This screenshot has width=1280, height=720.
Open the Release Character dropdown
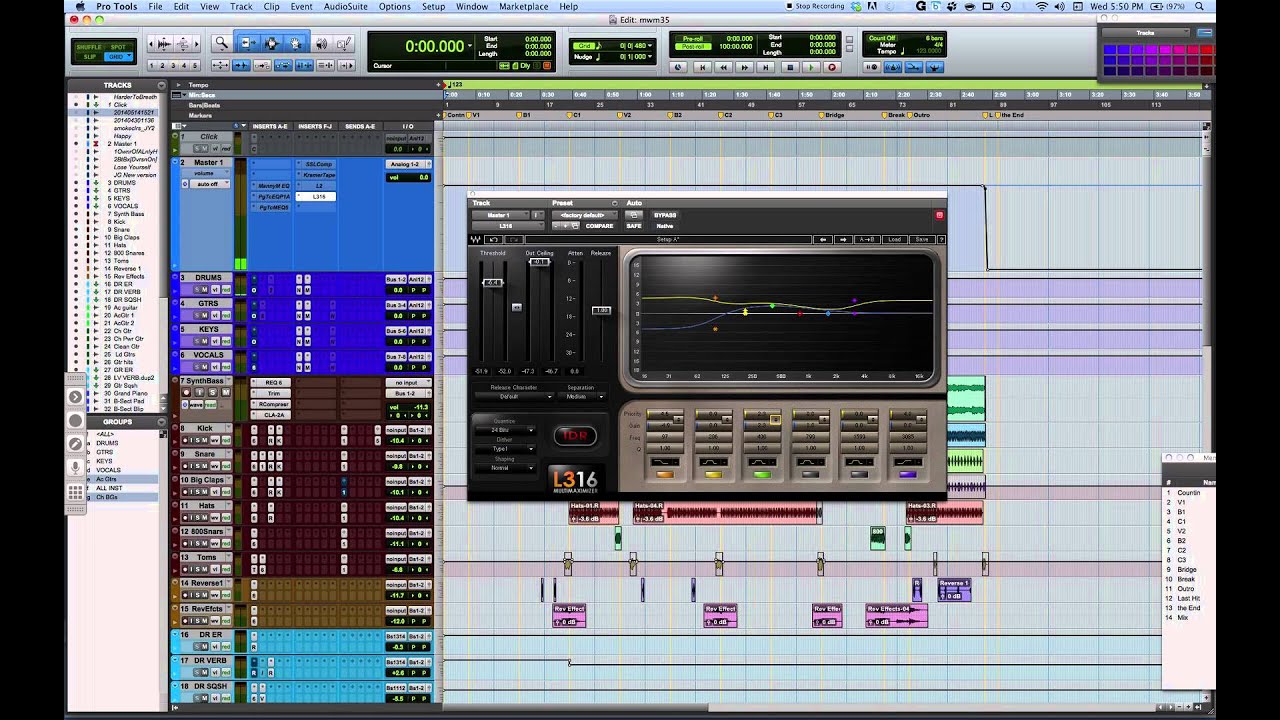[x=513, y=397]
